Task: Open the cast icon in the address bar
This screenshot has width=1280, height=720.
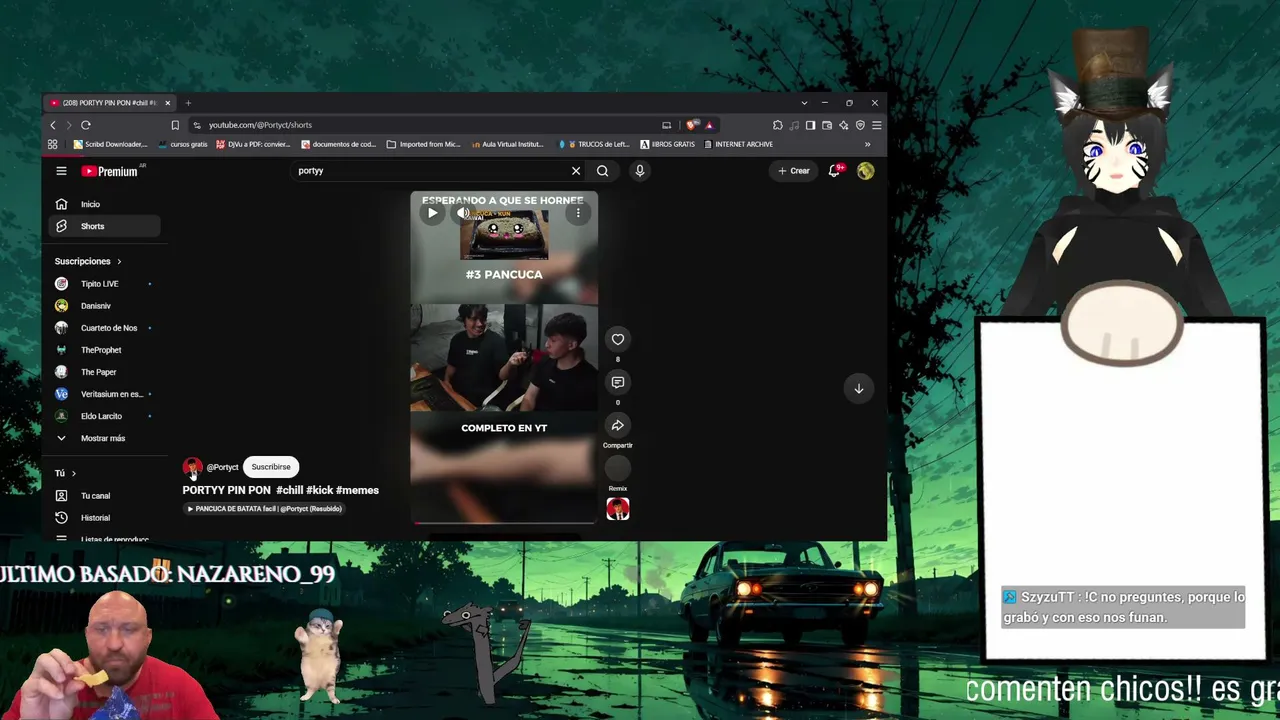Action: pyautogui.click(x=666, y=125)
